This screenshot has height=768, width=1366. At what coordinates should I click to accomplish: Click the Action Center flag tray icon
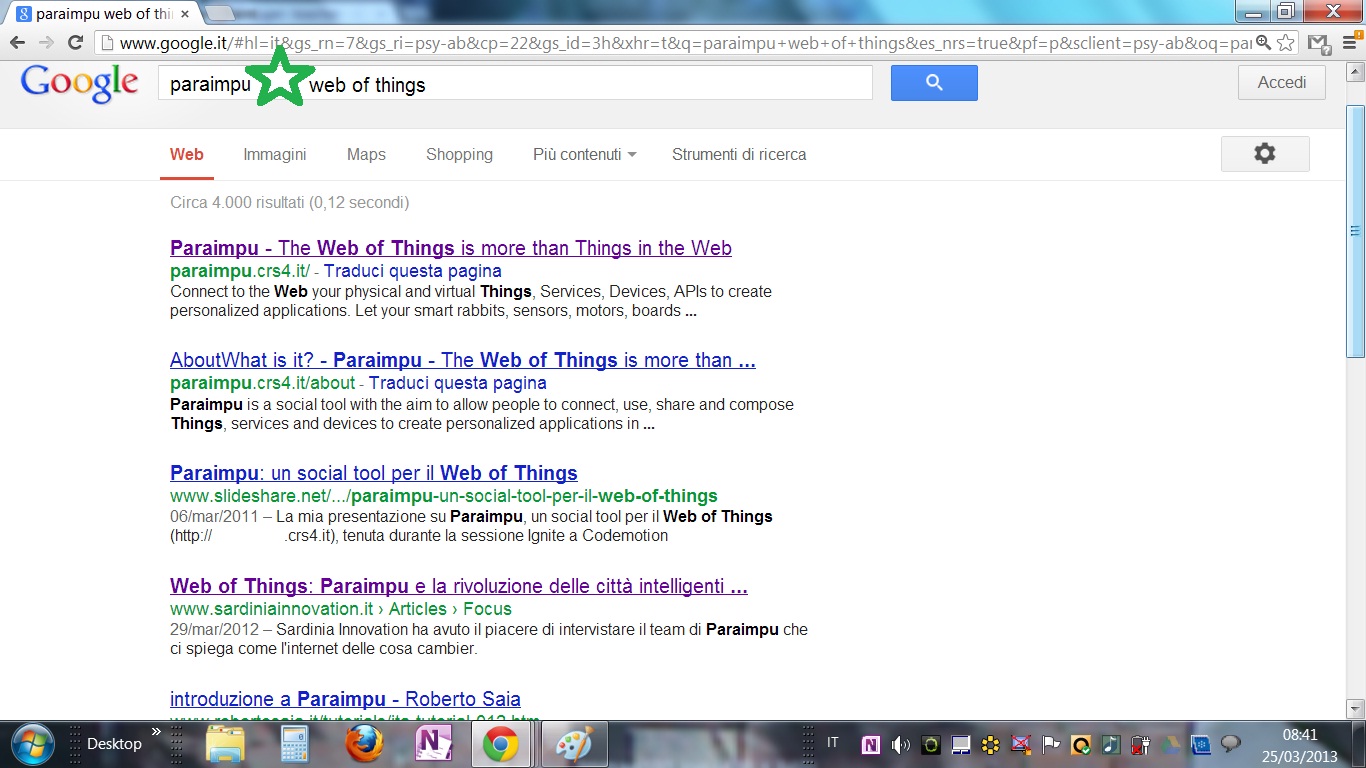(1050, 744)
